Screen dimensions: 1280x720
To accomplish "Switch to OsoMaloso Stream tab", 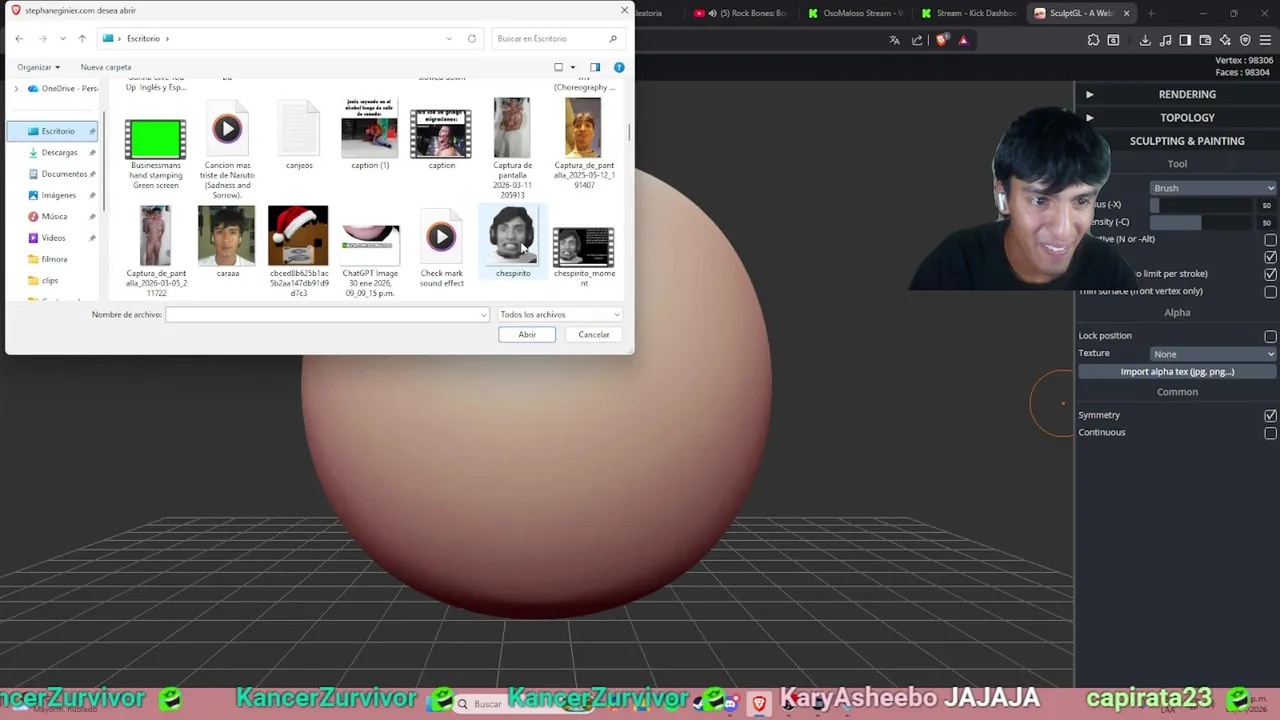I will point(855,13).
